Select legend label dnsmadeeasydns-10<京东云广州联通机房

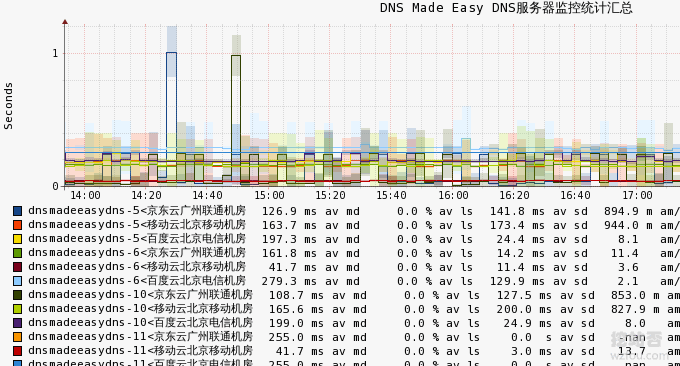pyautogui.click(x=141, y=294)
